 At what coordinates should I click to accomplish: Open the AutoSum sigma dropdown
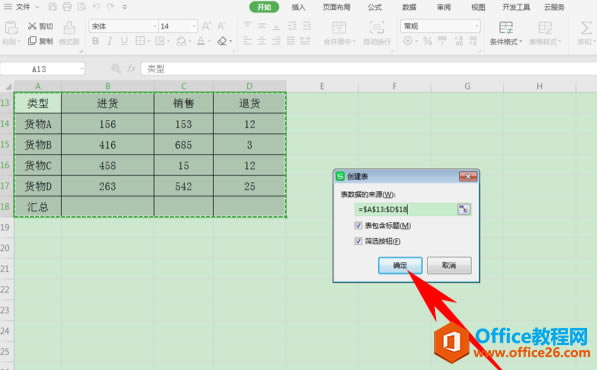click(x=586, y=33)
